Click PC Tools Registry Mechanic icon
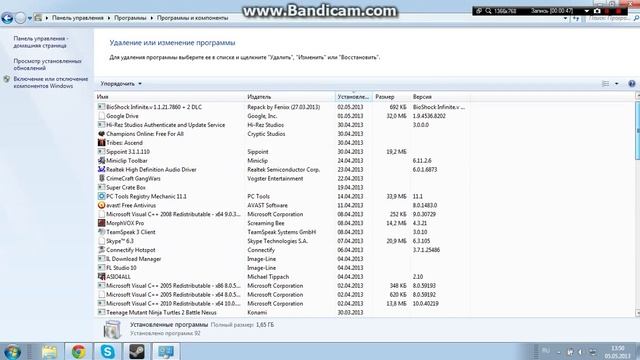Image resolution: width=640 pixels, height=360 pixels. pos(101,196)
